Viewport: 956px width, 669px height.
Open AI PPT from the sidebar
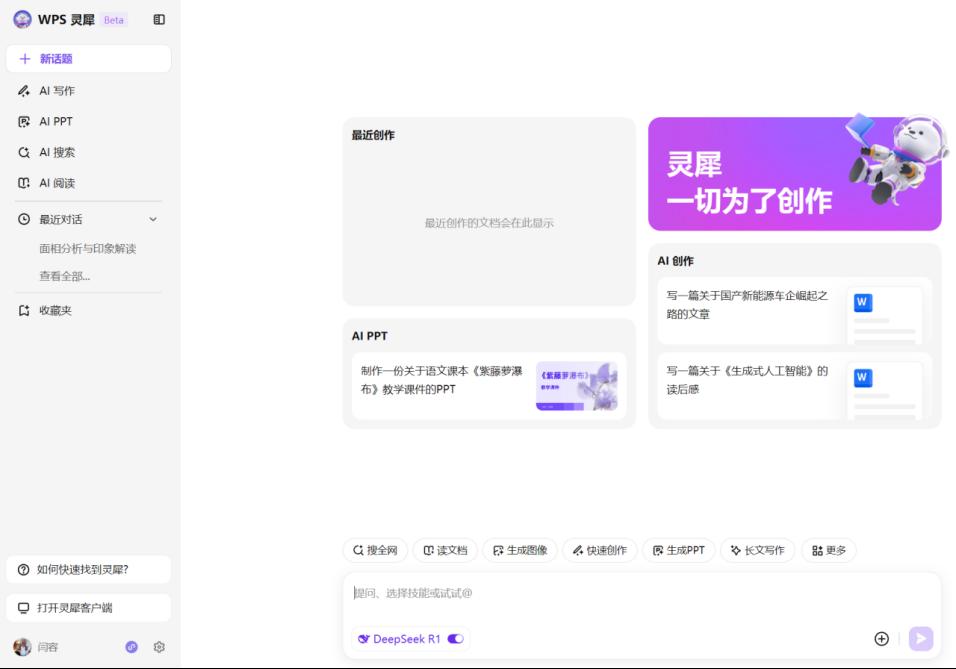tap(88, 121)
